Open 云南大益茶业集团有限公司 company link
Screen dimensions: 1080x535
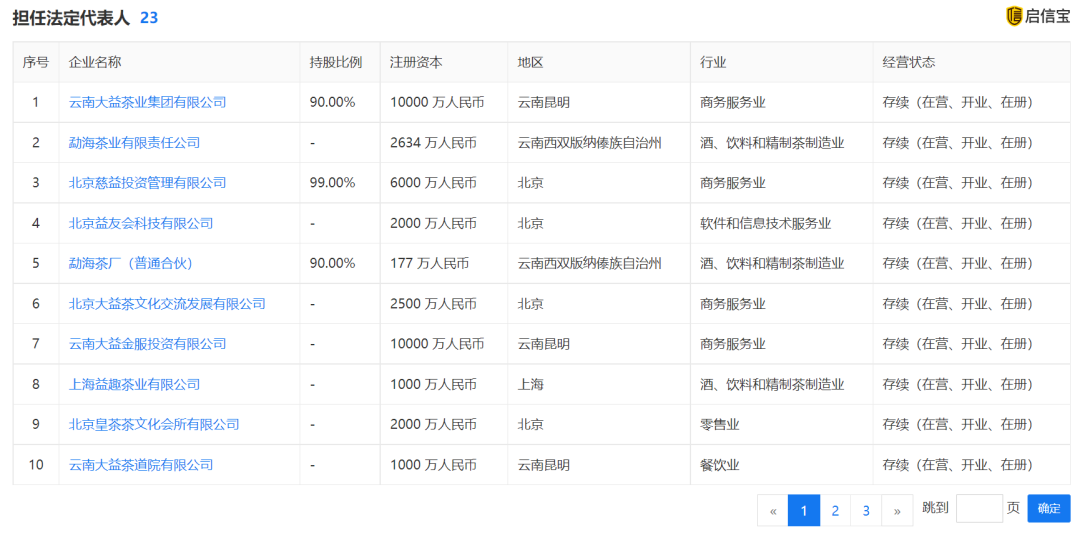147,103
